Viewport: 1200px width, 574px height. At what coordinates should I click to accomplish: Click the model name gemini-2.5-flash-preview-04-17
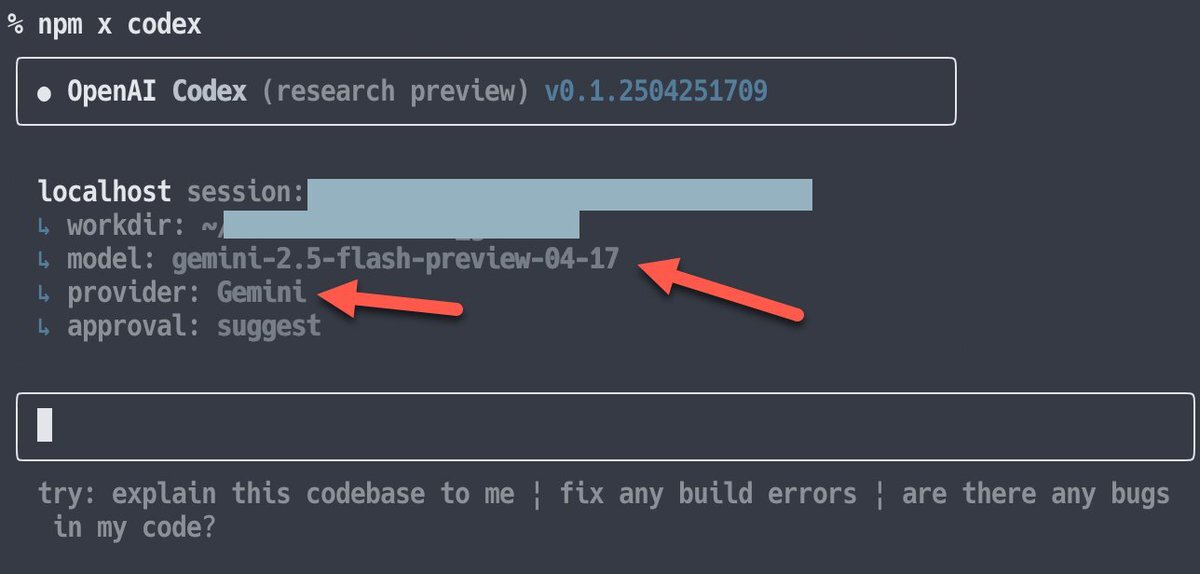(396, 260)
